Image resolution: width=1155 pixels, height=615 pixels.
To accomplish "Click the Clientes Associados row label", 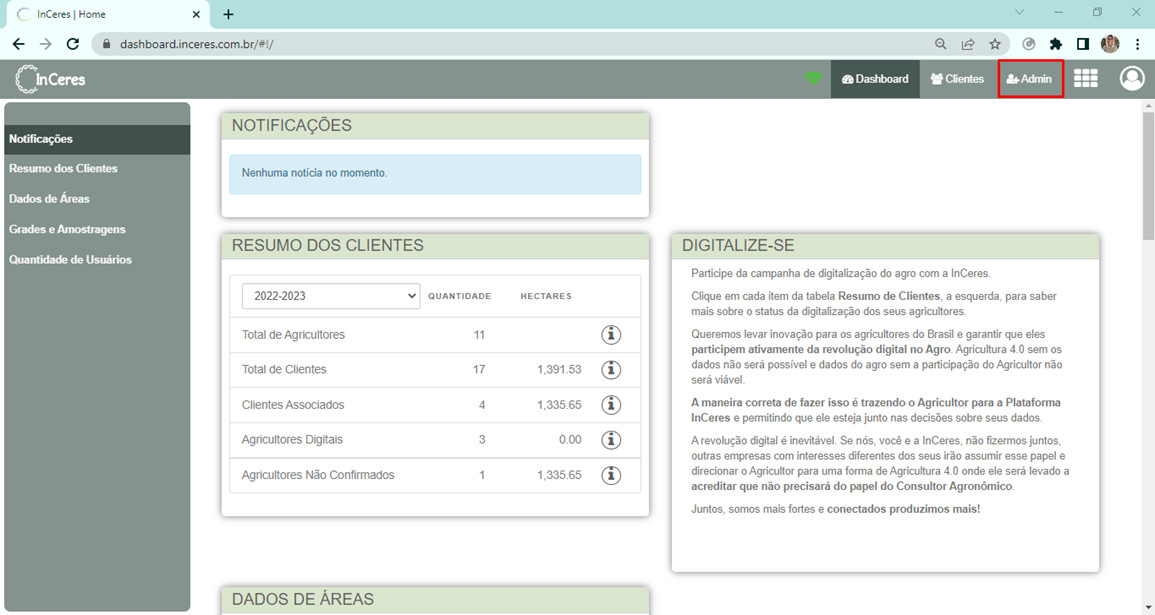I will coord(292,404).
